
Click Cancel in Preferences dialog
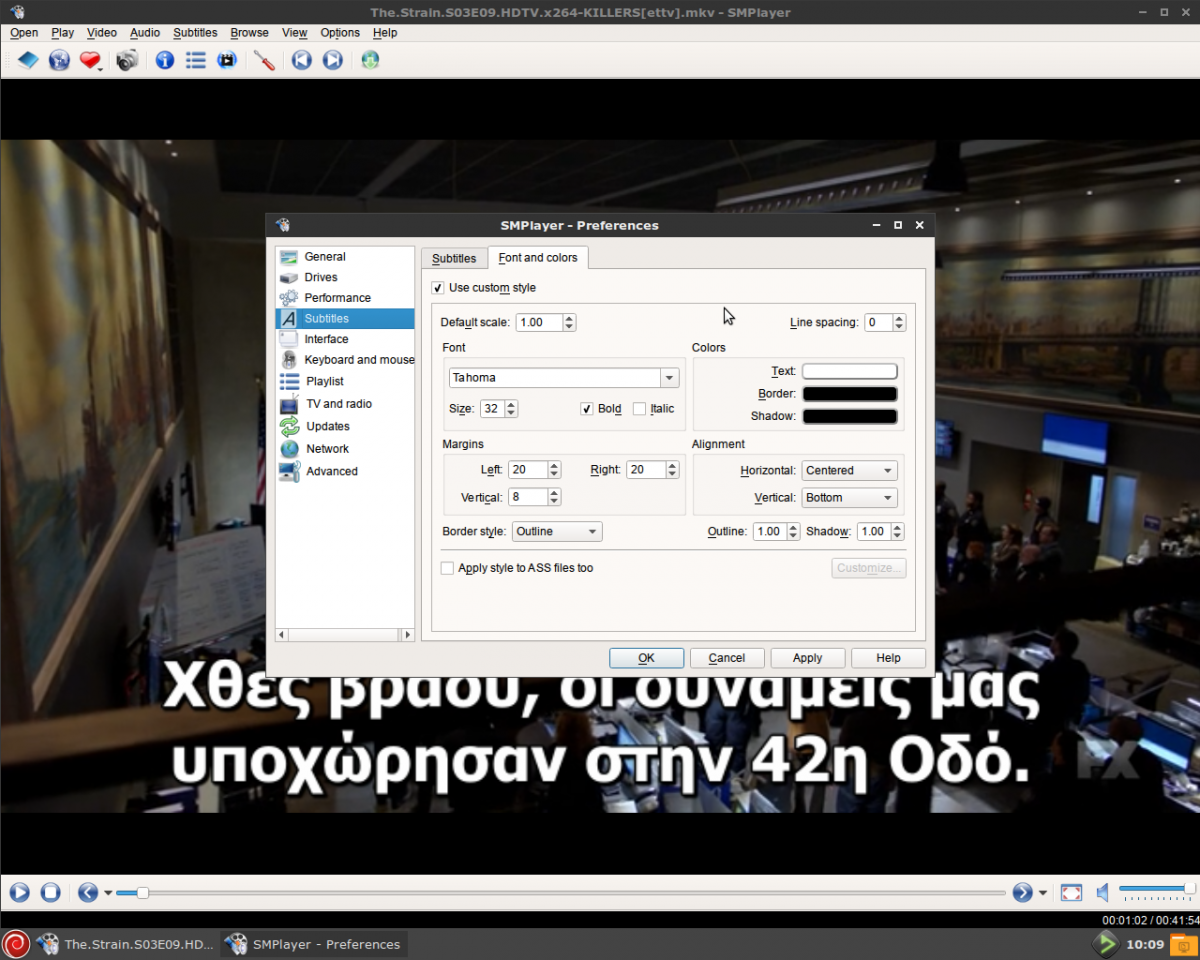(727, 658)
